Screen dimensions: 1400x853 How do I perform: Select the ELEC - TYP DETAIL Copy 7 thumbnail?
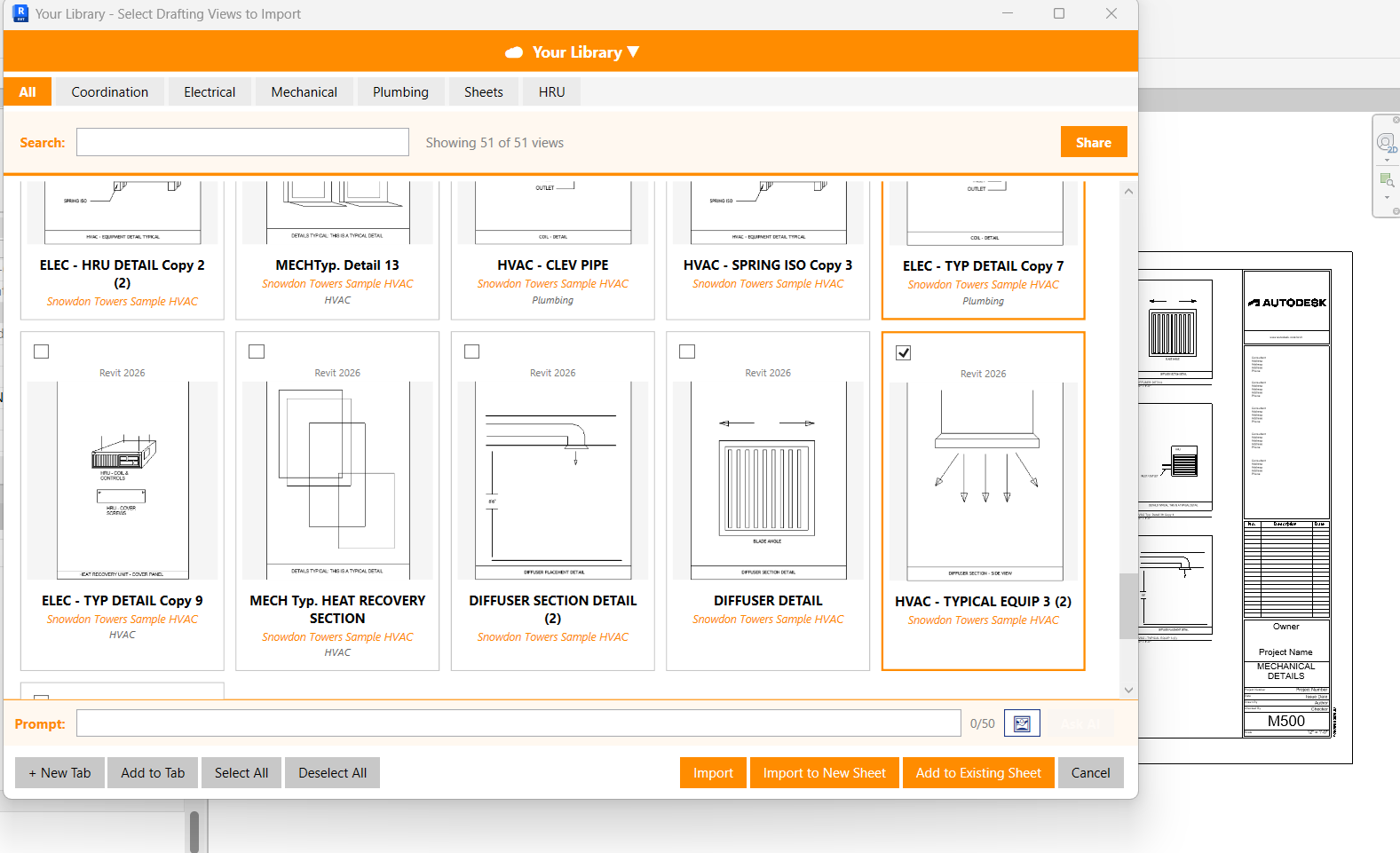click(984, 214)
